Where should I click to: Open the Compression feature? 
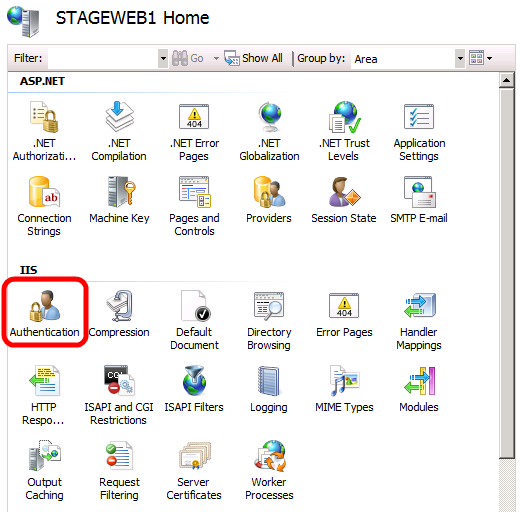(119, 314)
